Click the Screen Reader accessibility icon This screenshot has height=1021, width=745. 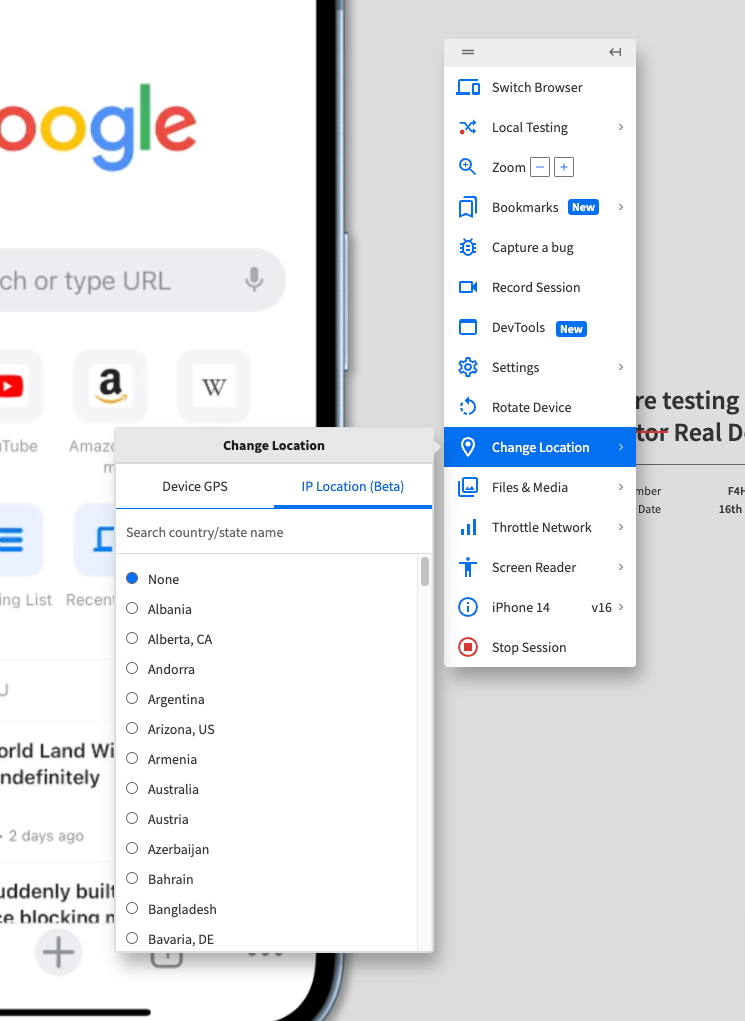click(x=467, y=567)
